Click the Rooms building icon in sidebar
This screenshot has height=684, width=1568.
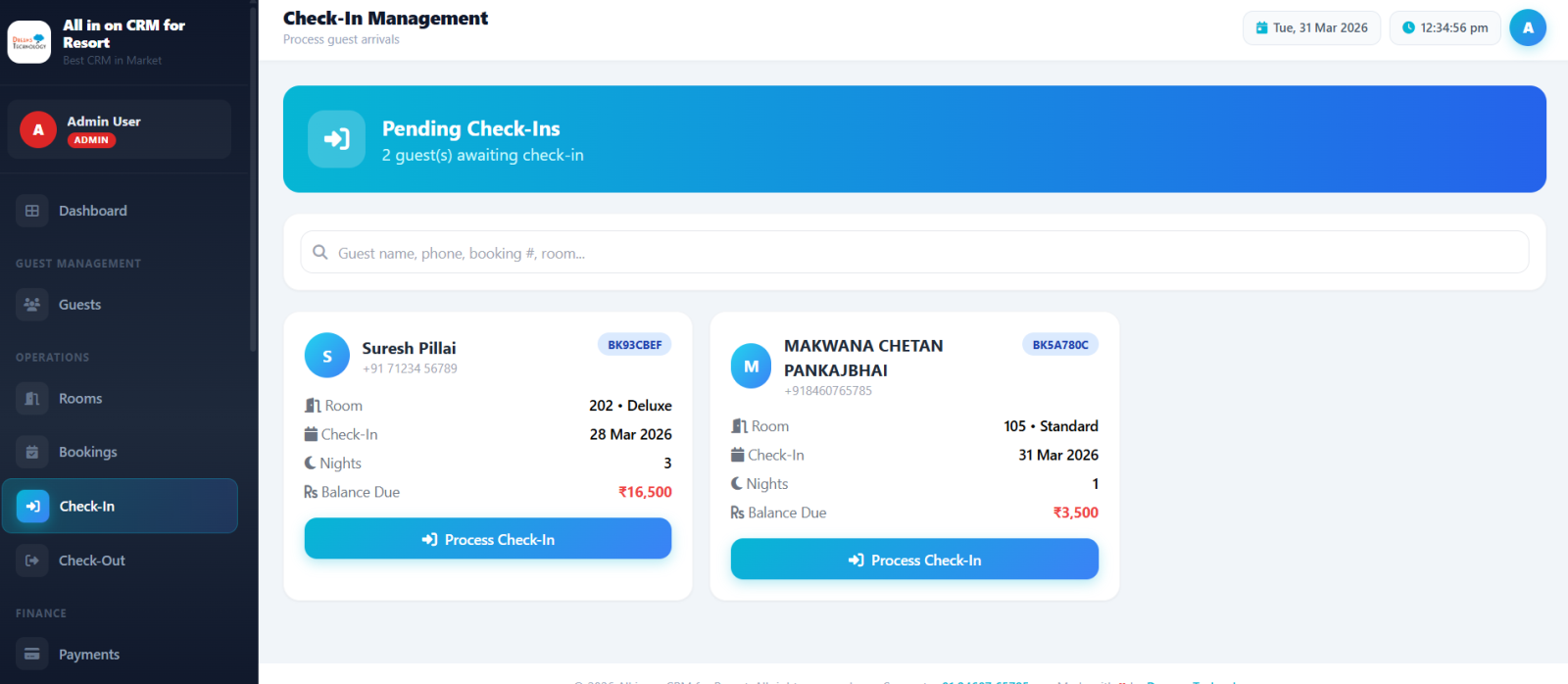[32, 399]
